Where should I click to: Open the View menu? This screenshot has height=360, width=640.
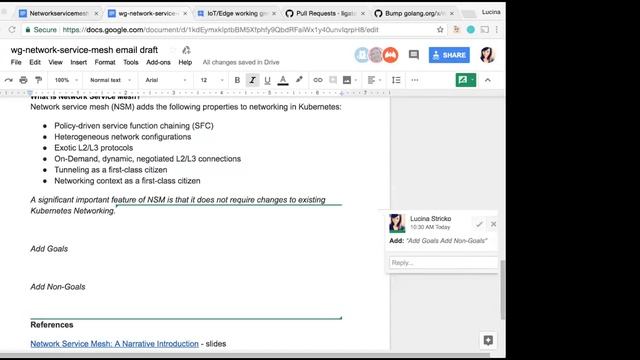pyautogui.click(x=56, y=62)
